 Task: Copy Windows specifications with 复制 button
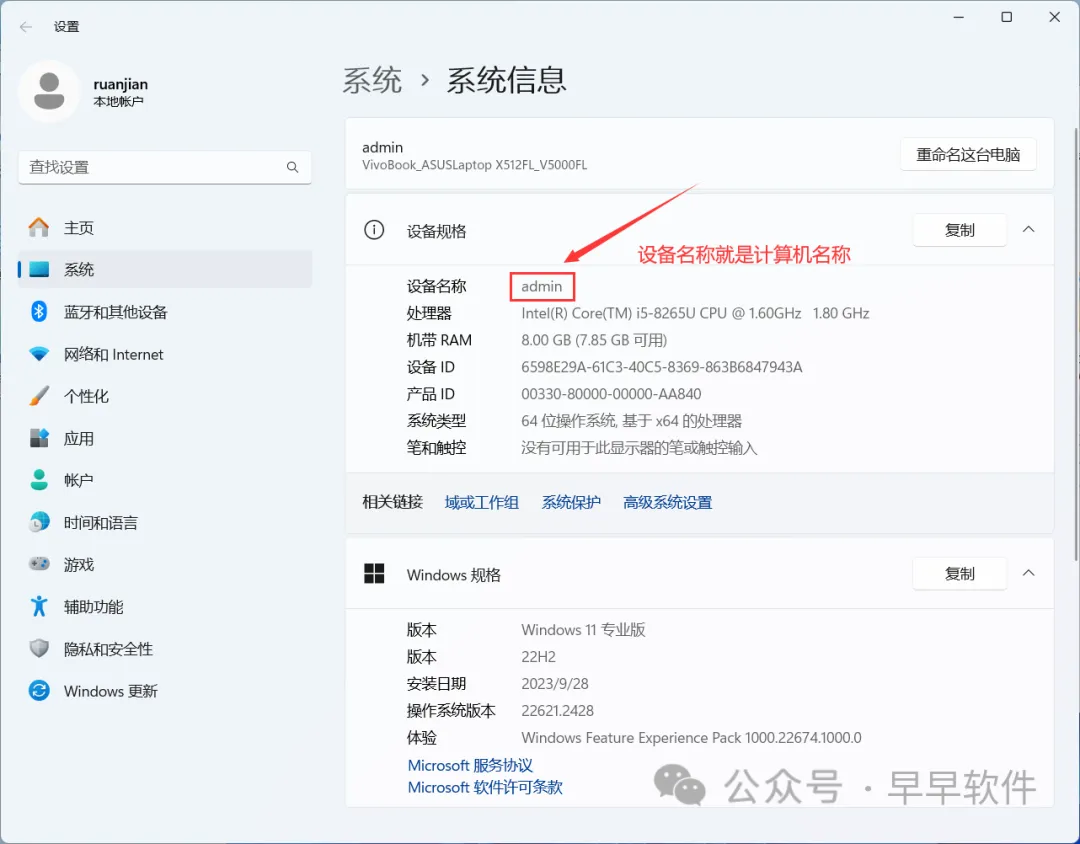pos(959,574)
